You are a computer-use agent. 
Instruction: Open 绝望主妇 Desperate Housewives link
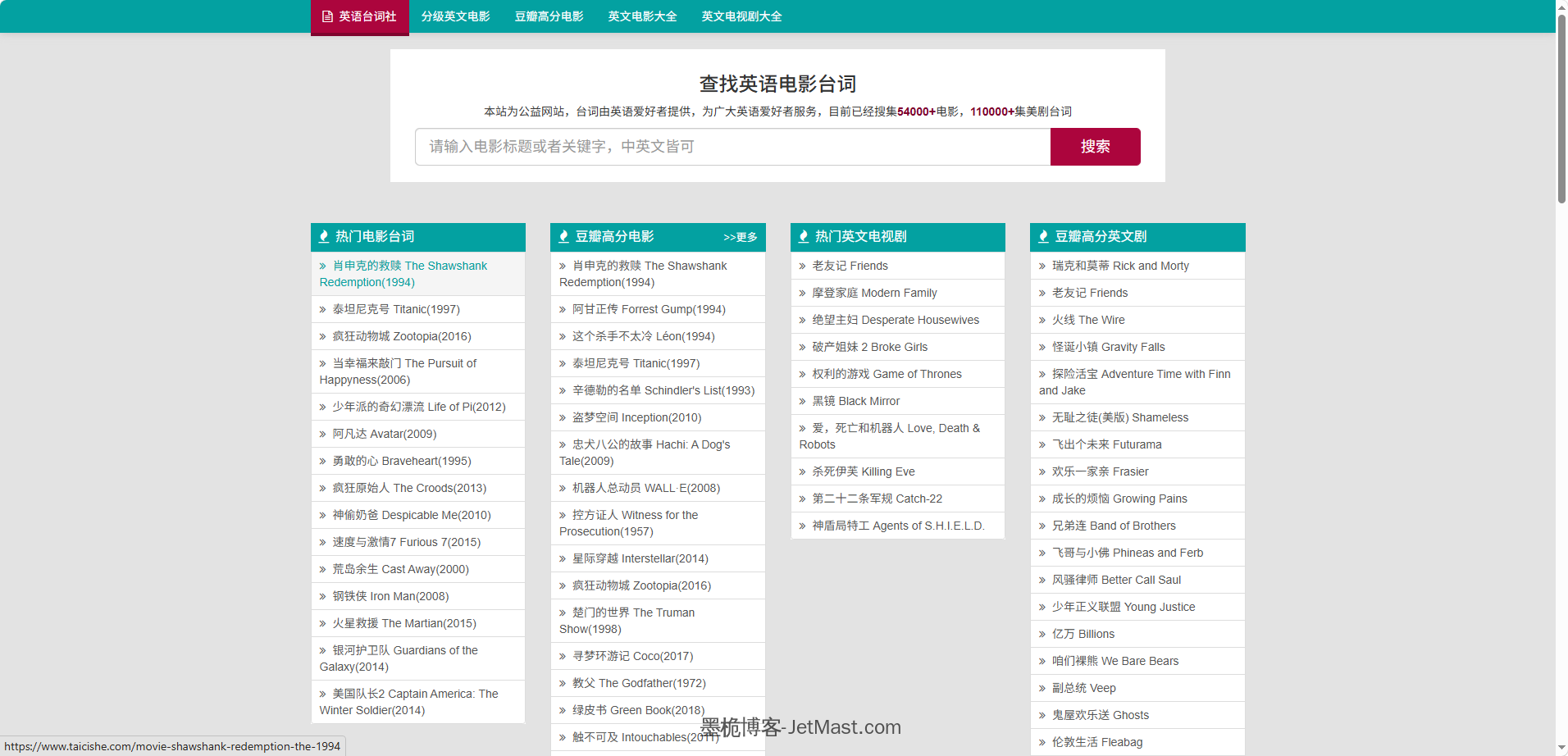point(896,320)
